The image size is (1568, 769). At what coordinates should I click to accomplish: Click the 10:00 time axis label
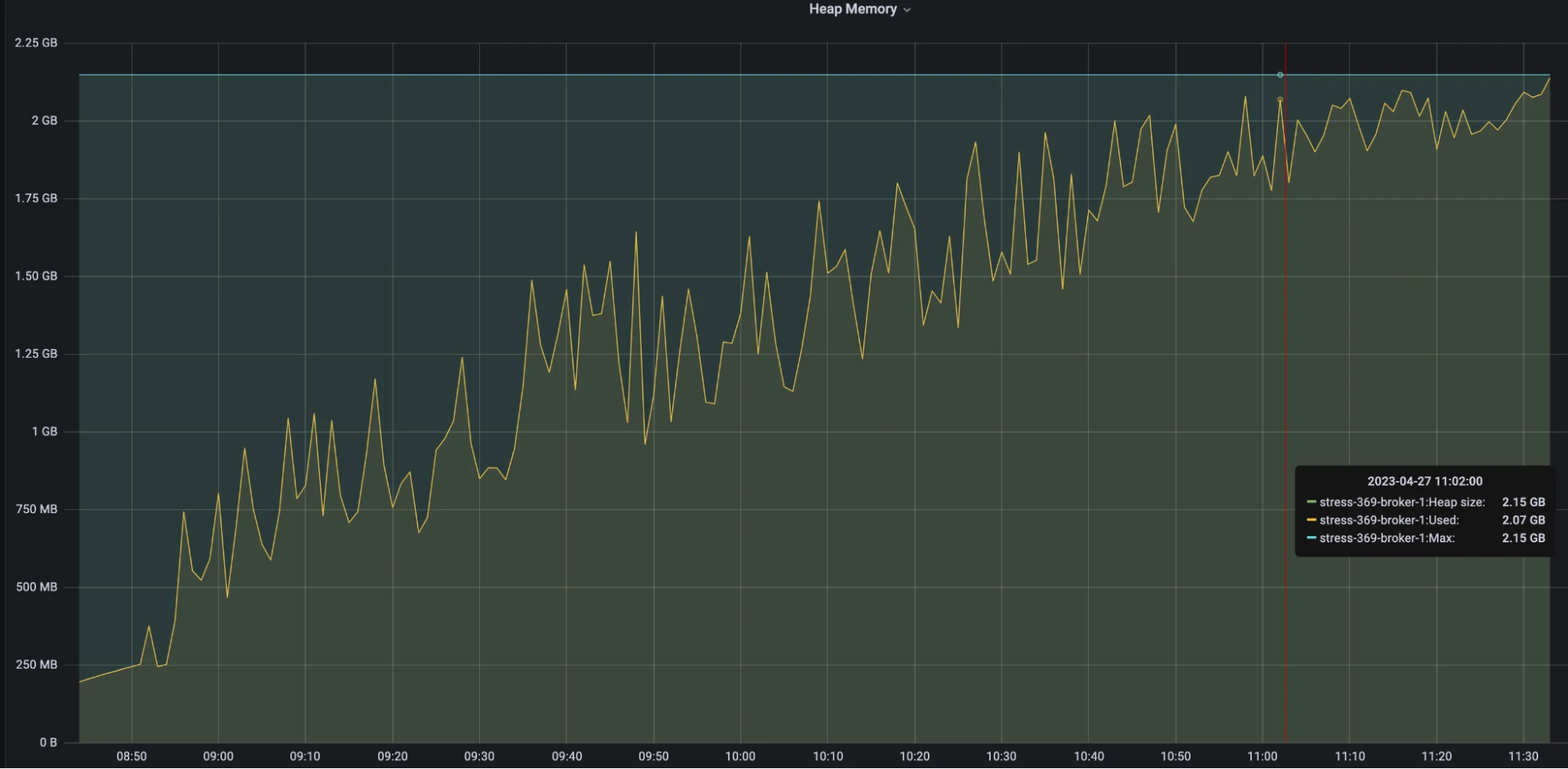(740, 756)
